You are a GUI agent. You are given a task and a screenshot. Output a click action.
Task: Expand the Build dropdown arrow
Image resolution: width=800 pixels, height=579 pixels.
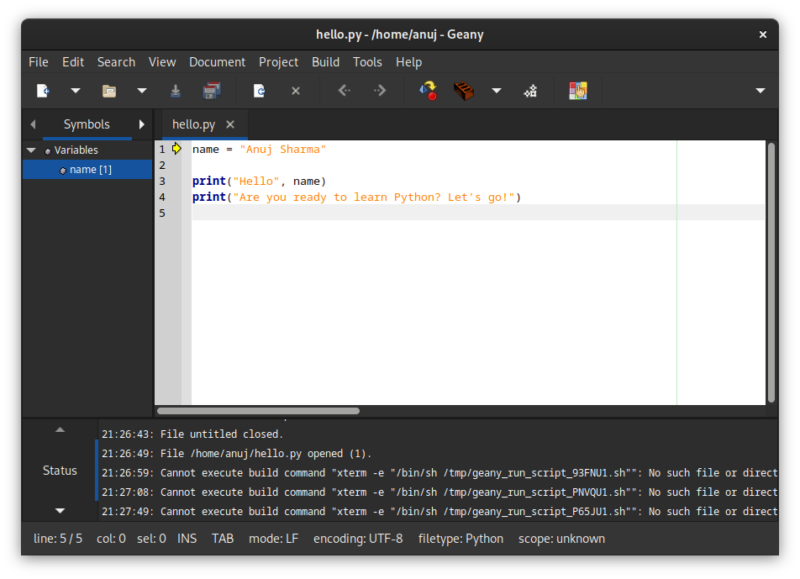coord(496,90)
